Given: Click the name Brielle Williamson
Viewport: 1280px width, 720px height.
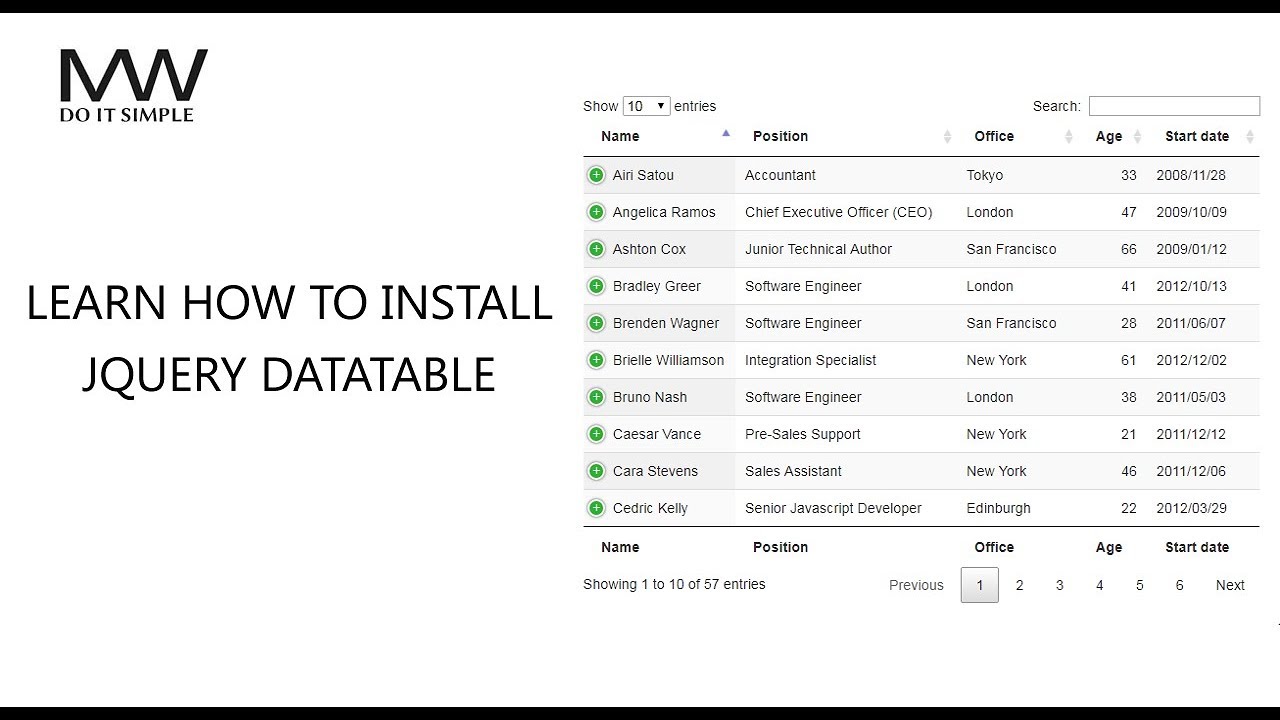Looking at the screenshot, I should point(668,360).
